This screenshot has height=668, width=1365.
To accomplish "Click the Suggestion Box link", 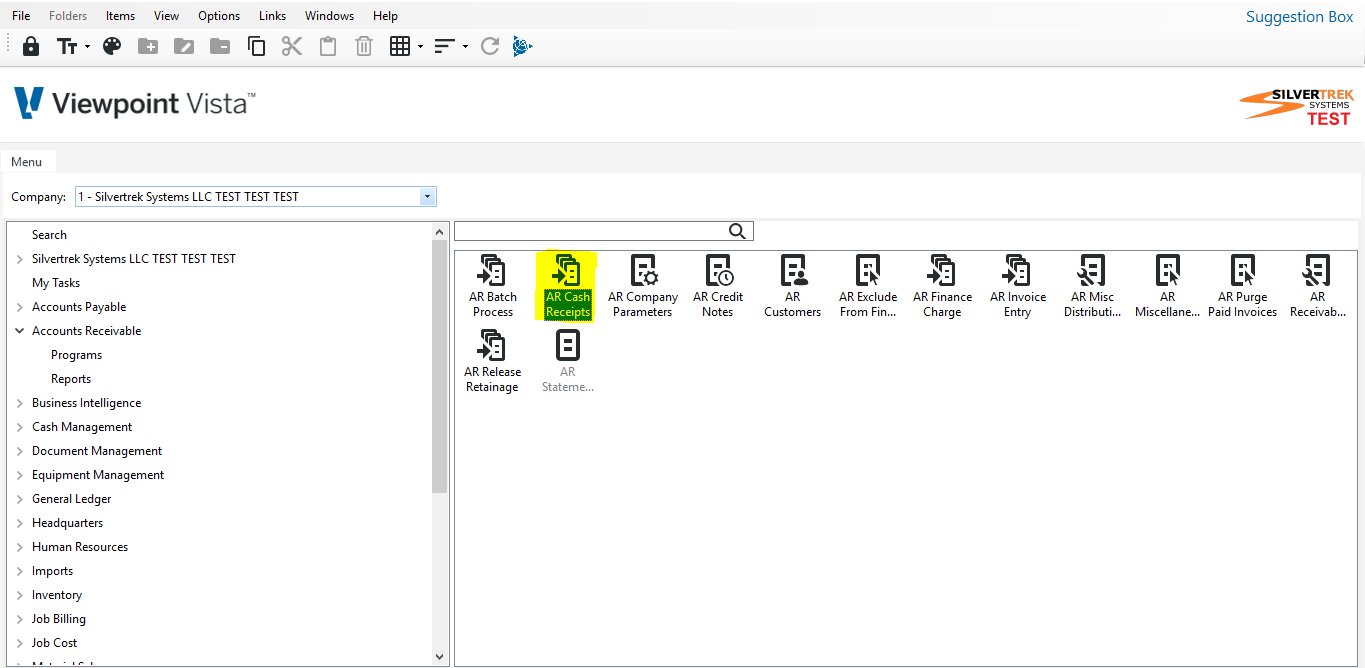I will point(1299,16).
